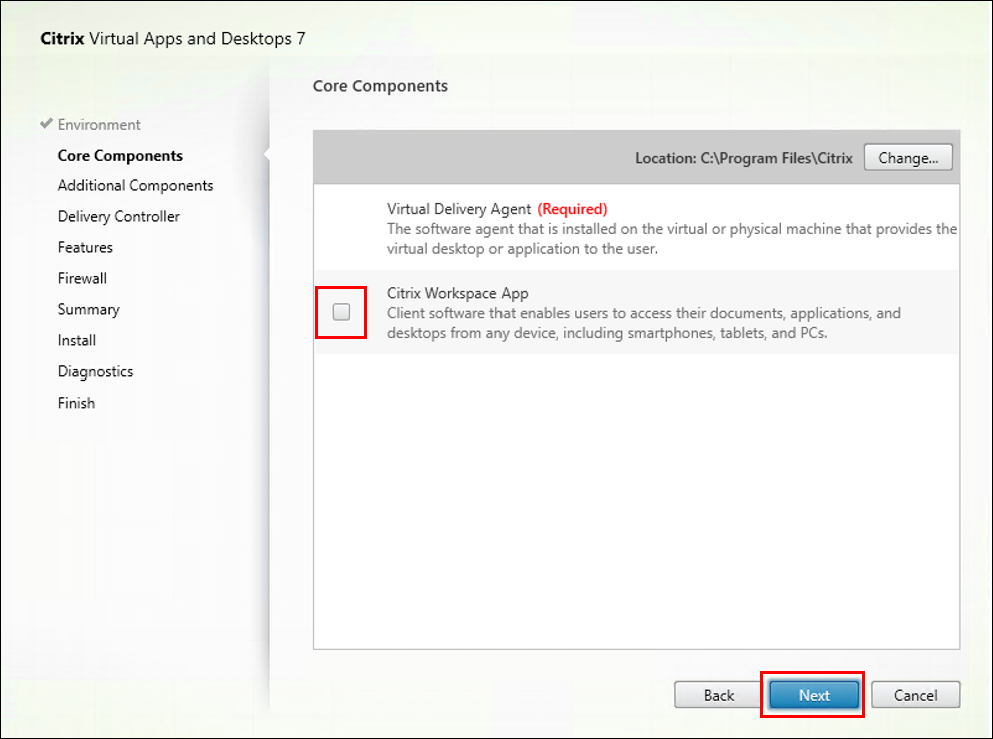The image size is (993, 739).
Task: Jump to the Delivery Controller step
Action: (119, 217)
